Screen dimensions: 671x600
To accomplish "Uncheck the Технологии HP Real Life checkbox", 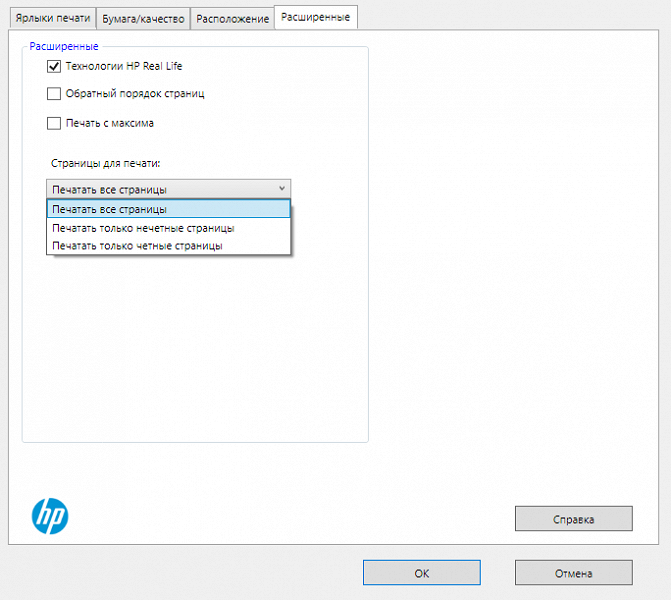I will [x=54, y=67].
